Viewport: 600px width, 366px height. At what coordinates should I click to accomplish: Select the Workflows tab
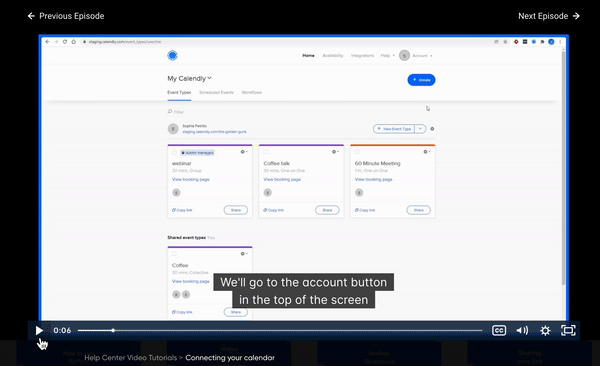click(252, 93)
